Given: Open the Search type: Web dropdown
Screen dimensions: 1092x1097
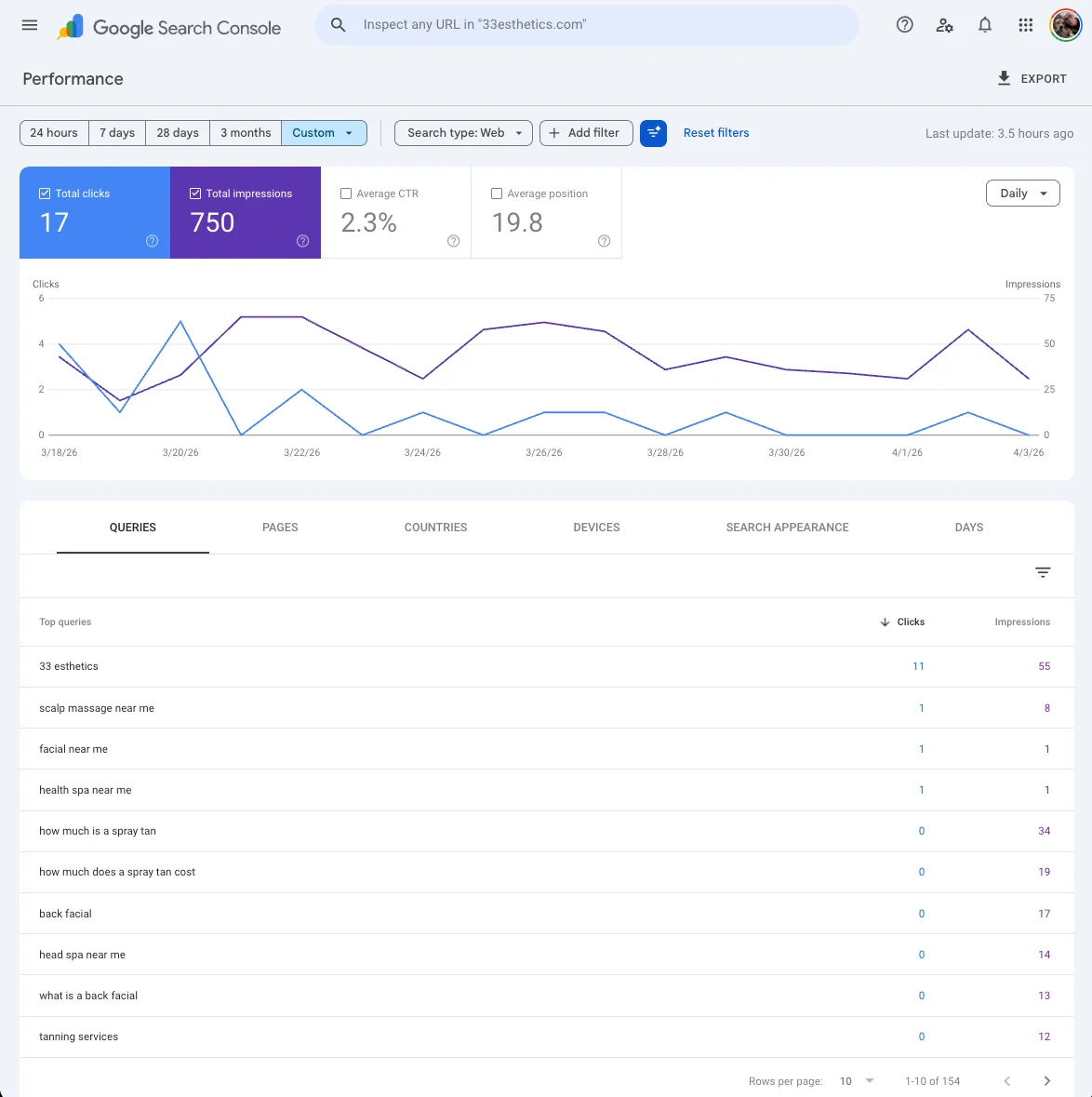Looking at the screenshot, I should [x=462, y=133].
